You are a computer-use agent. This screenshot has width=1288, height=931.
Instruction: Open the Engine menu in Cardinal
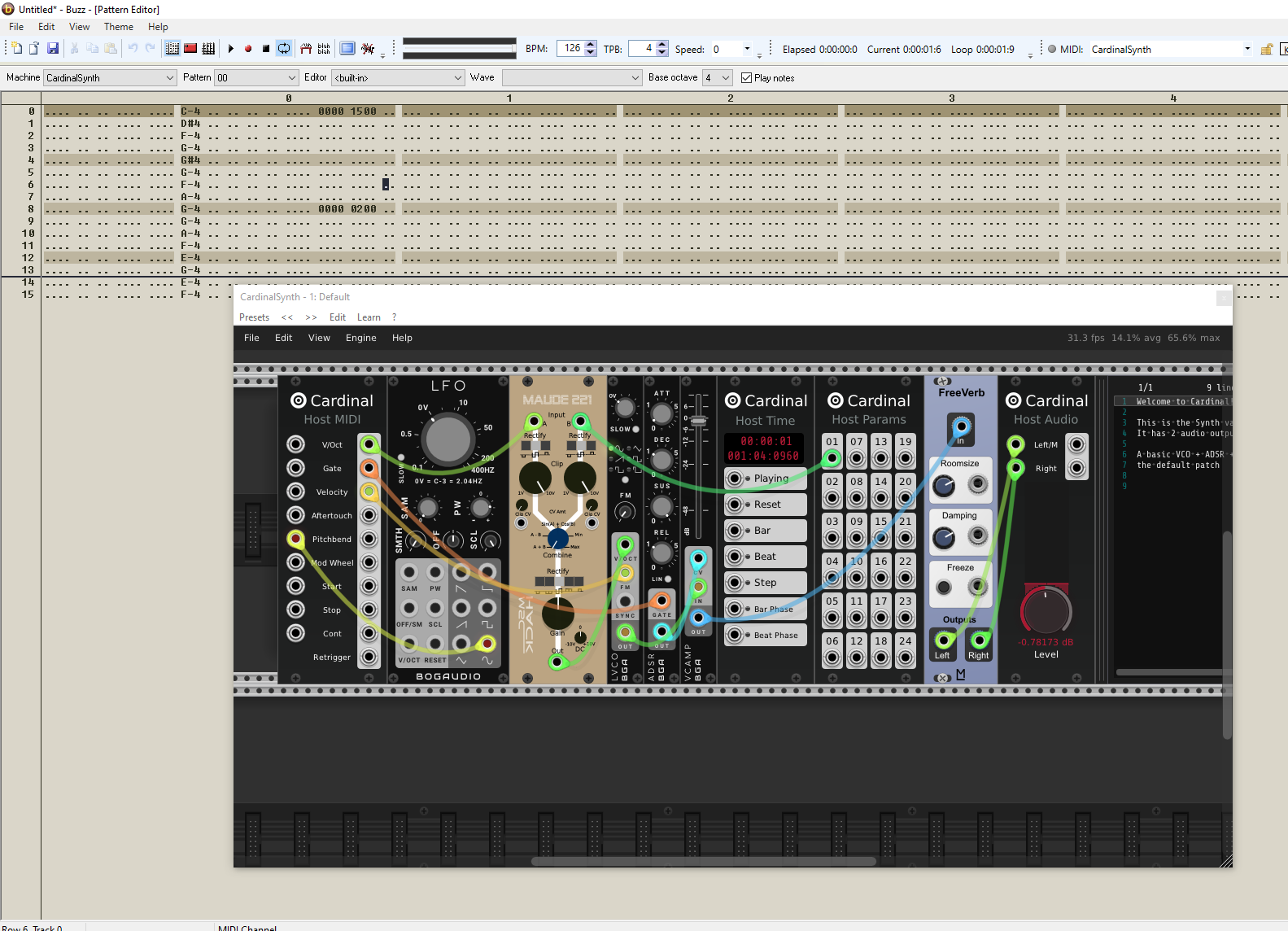tap(360, 338)
